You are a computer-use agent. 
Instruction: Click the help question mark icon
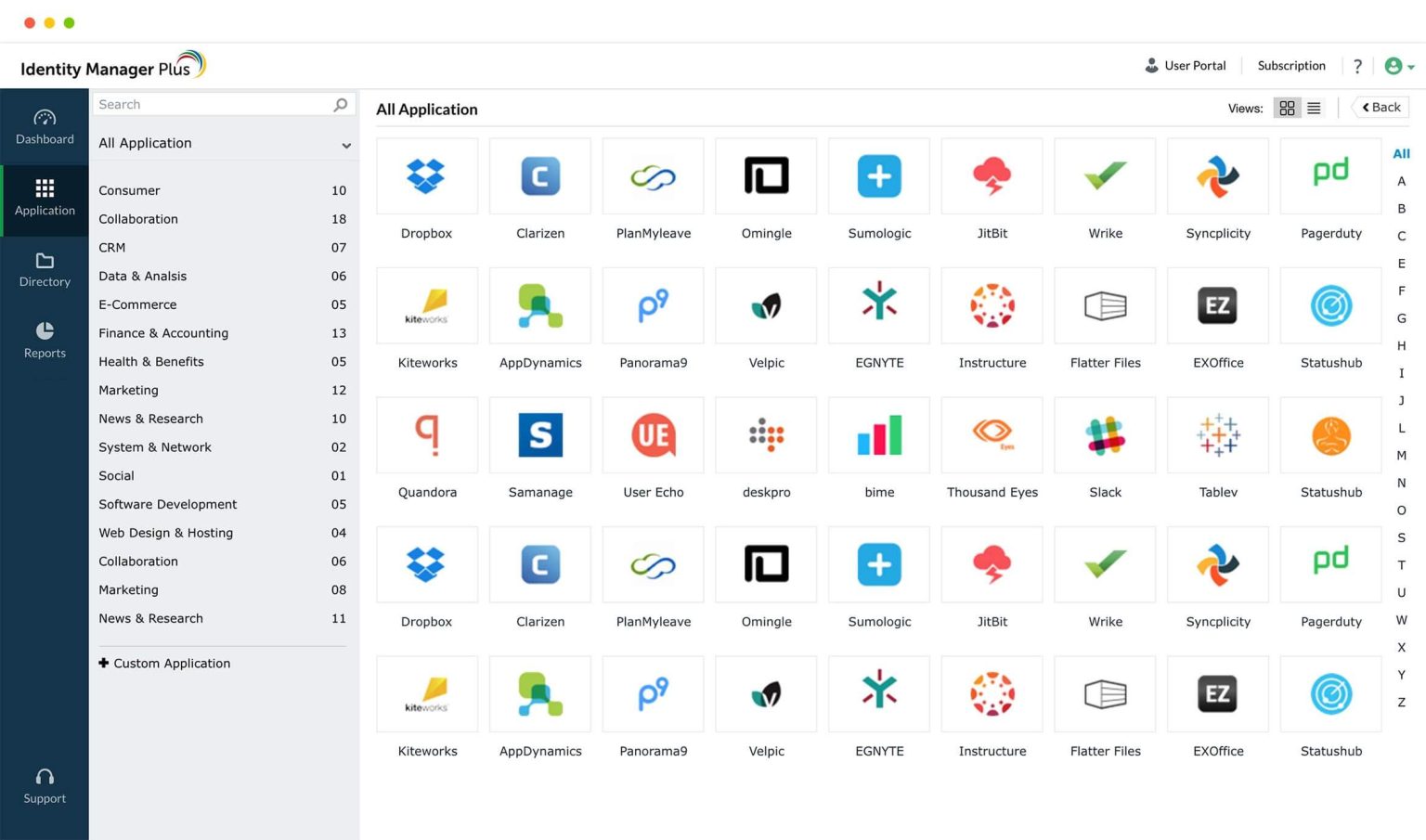click(x=1357, y=66)
